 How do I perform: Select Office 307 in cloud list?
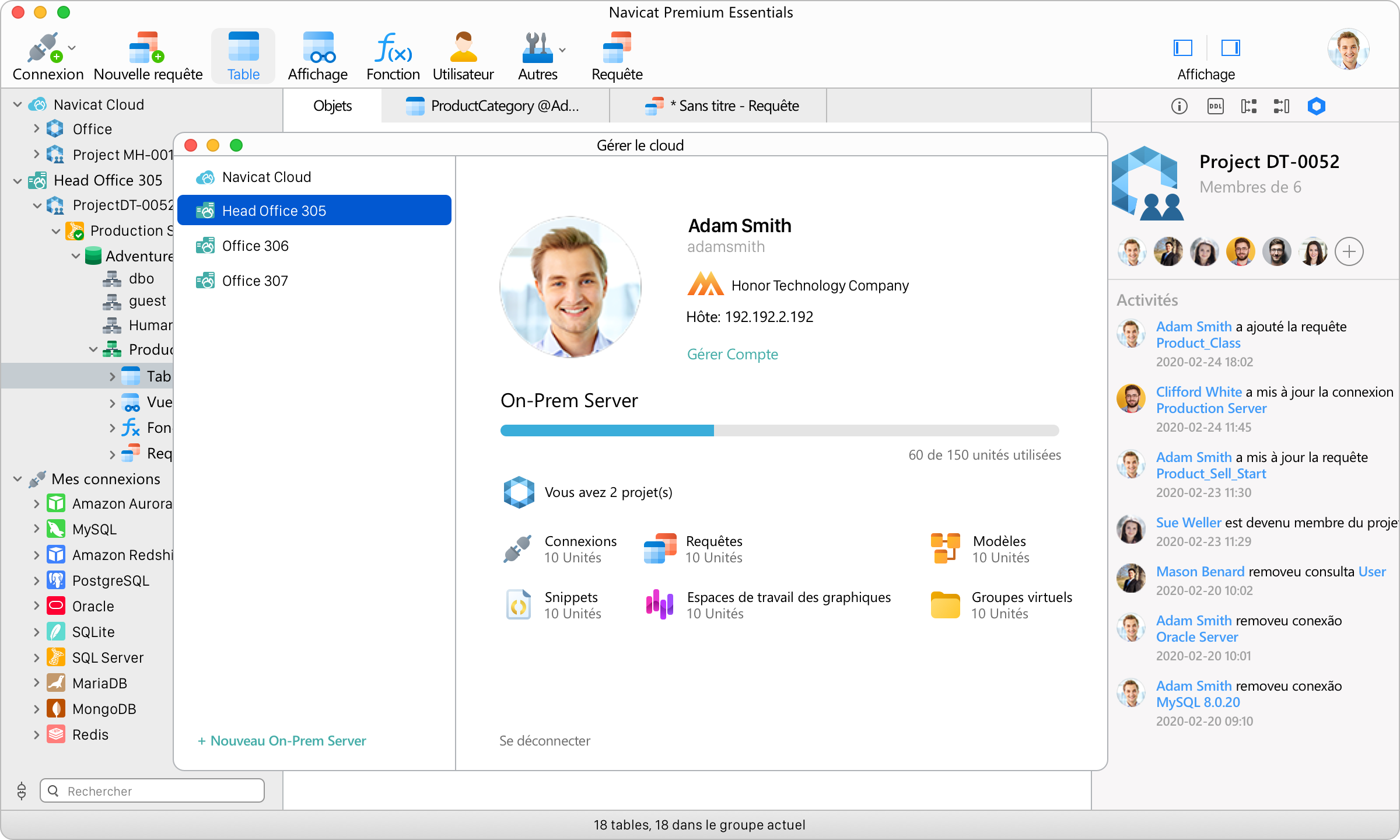tap(314, 281)
